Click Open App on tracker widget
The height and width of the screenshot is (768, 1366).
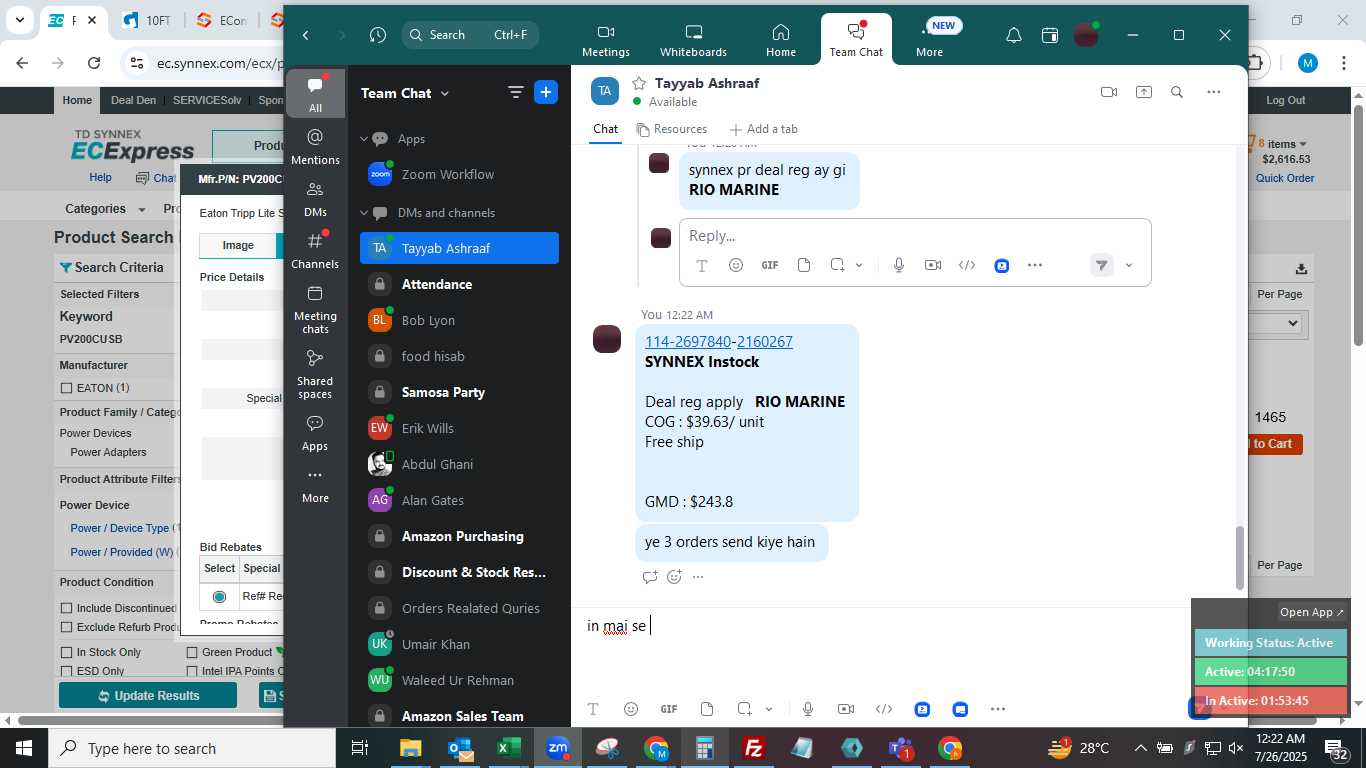[1312, 612]
